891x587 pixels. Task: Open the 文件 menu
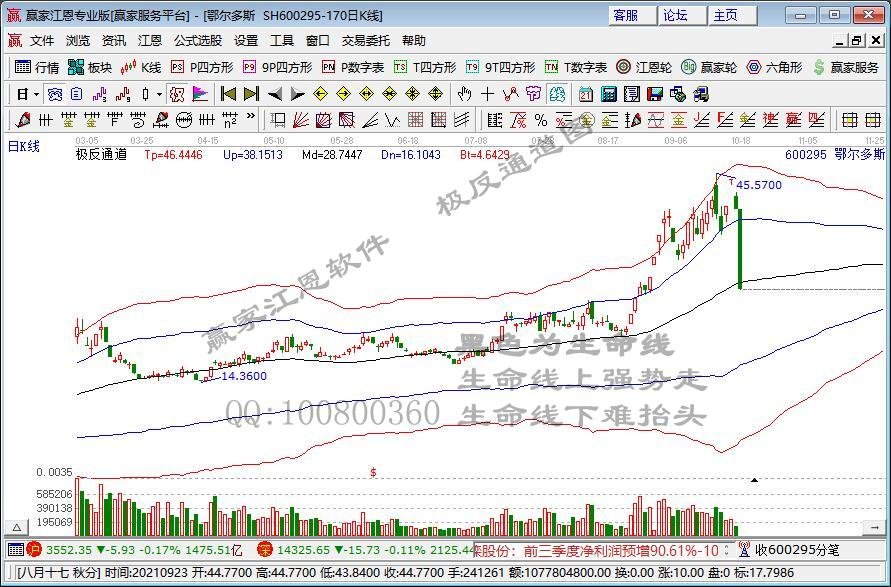click(42, 41)
